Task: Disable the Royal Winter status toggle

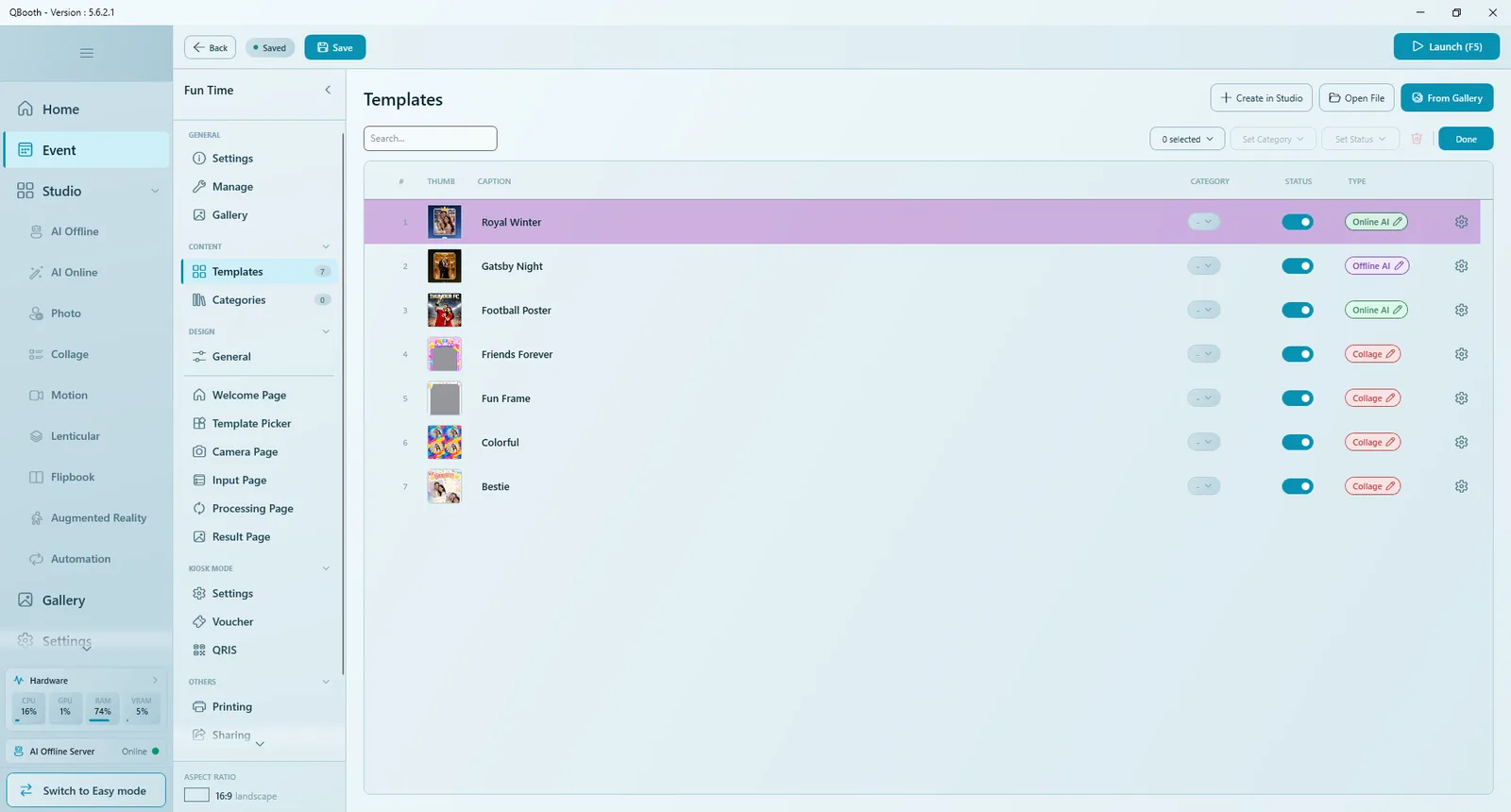Action: coord(1298,222)
